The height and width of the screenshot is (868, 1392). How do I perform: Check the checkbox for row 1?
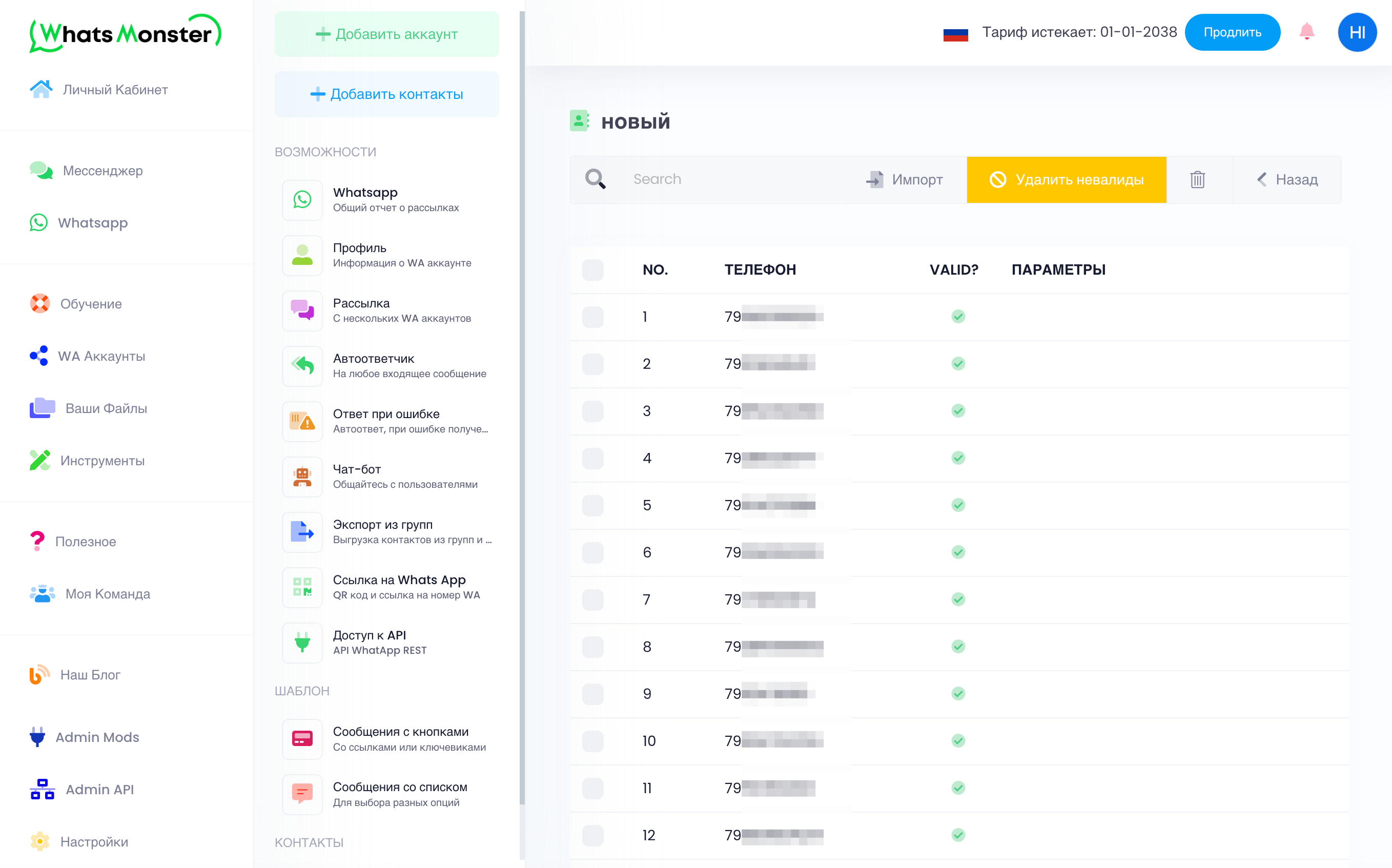pyautogui.click(x=592, y=317)
